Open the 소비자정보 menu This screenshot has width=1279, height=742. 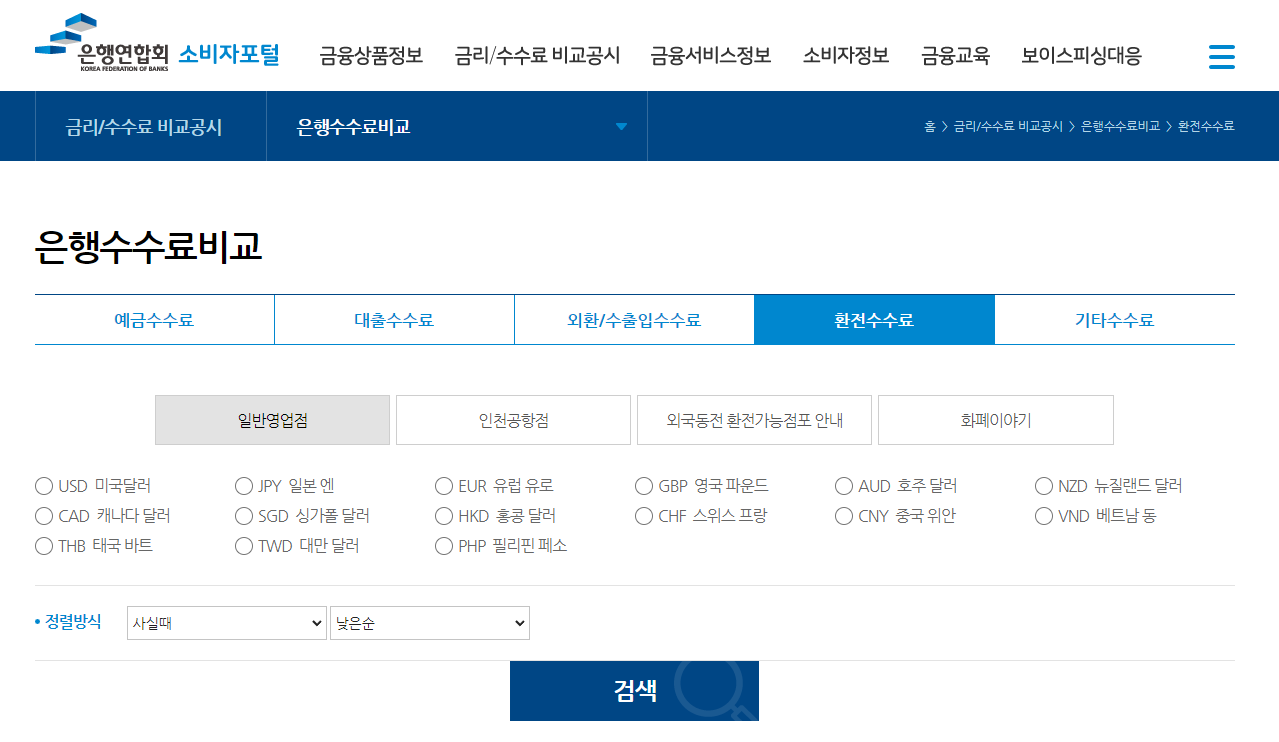click(x=846, y=57)
